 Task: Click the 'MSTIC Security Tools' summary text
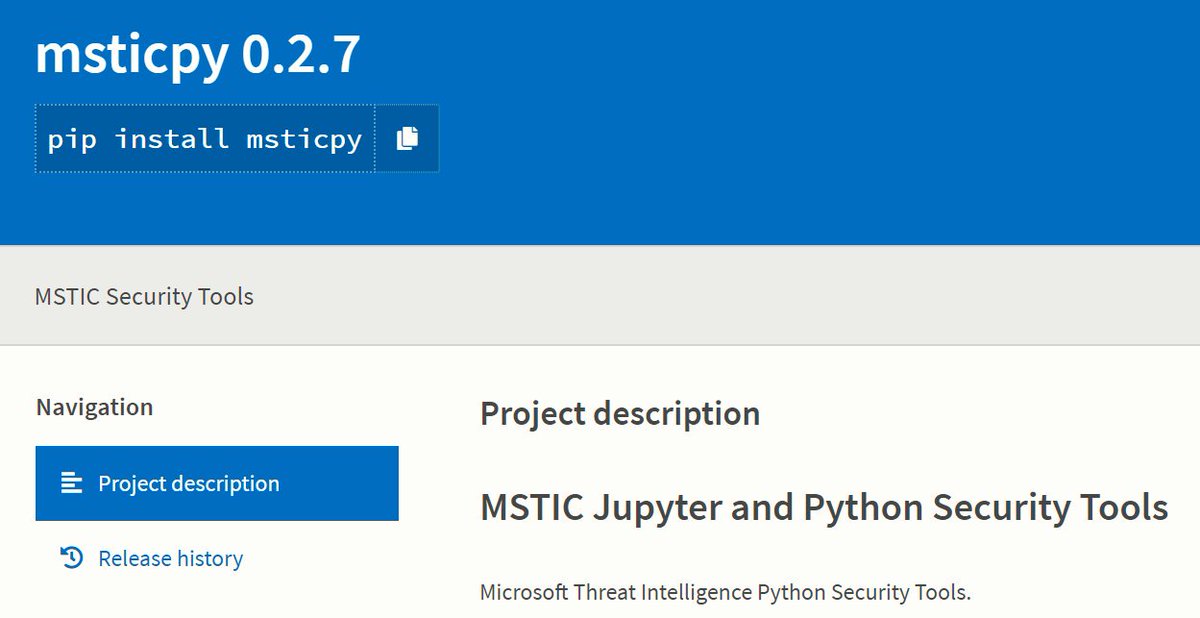(144, 296)
